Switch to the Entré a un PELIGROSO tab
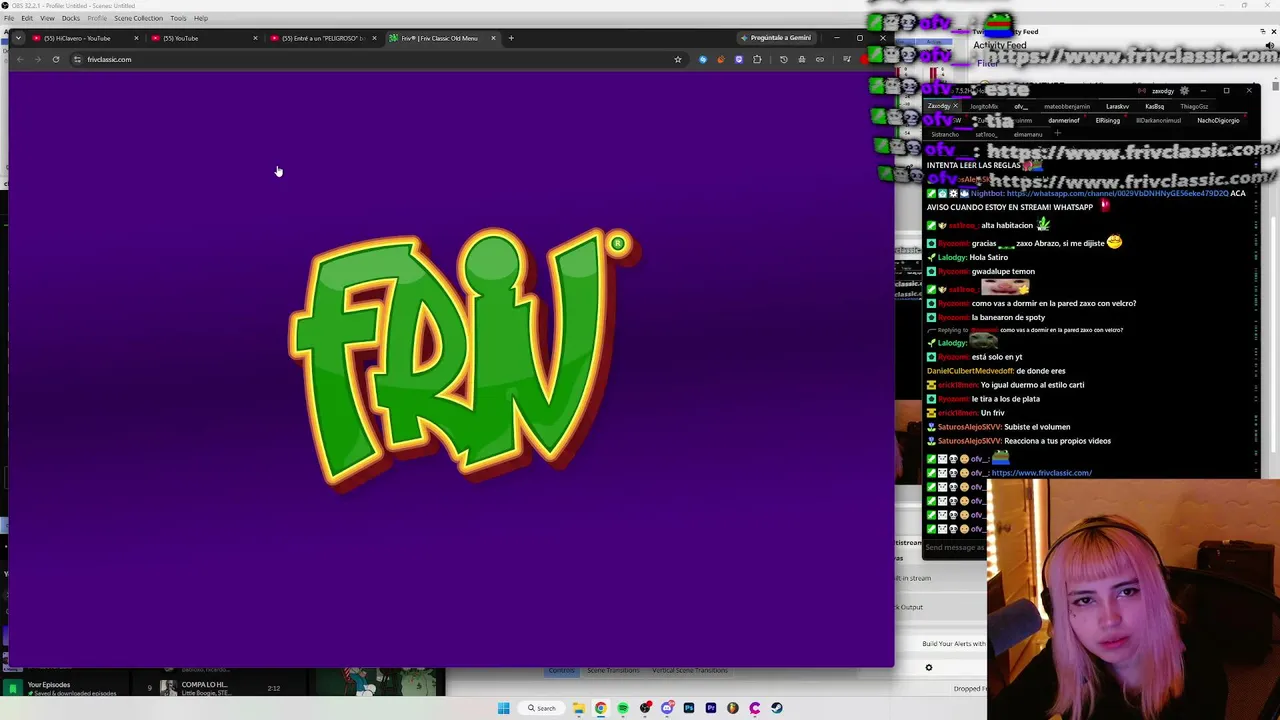This screenshot has width=1280, height=720. point(323,38)
